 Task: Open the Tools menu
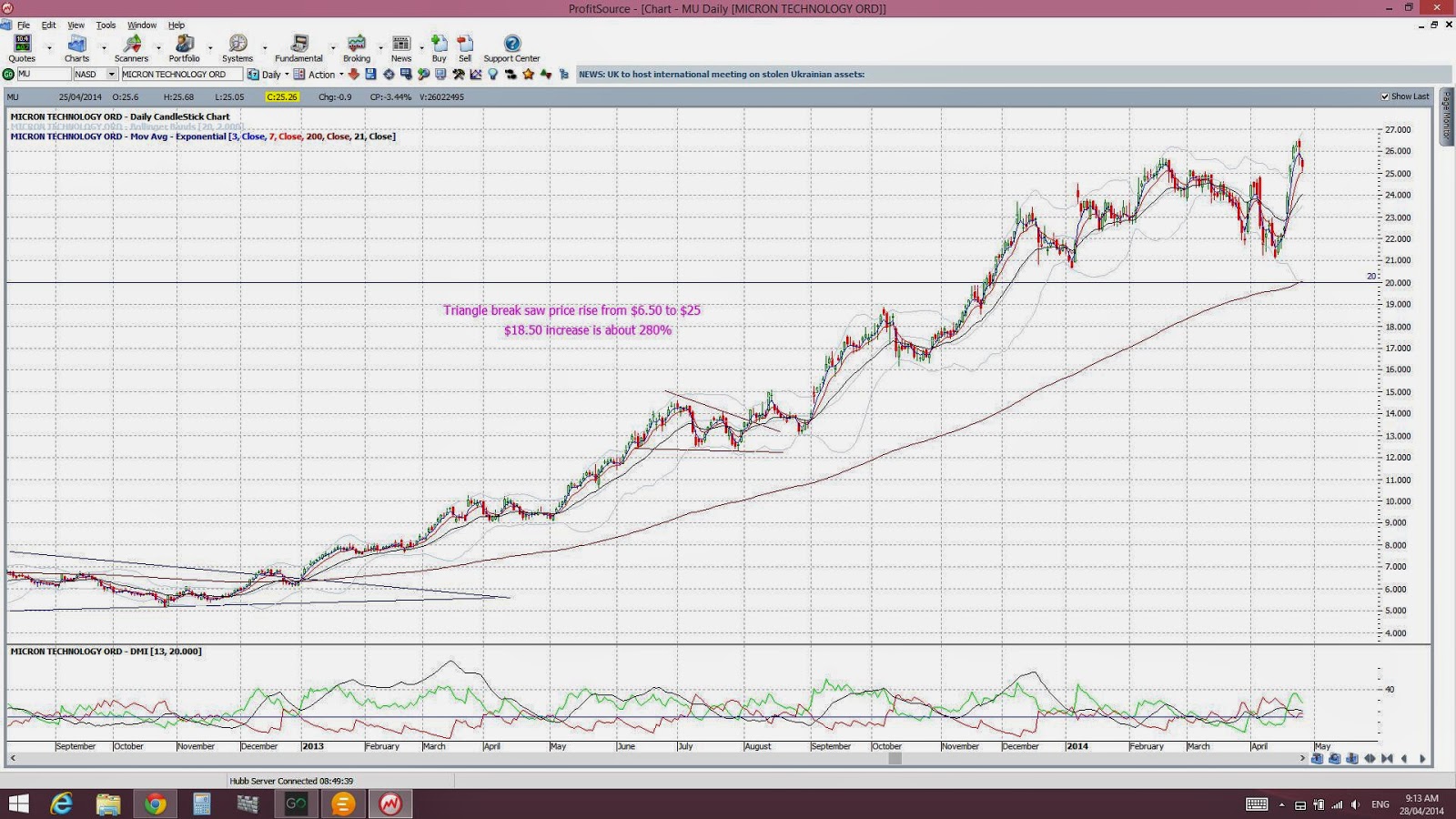(106, 25)
